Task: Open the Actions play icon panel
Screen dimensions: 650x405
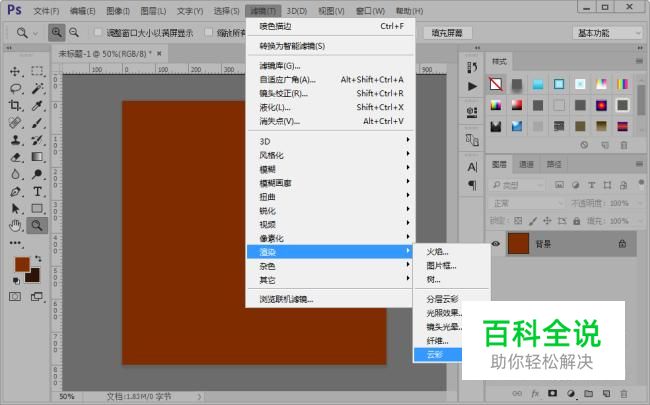Action: [472, 86]
